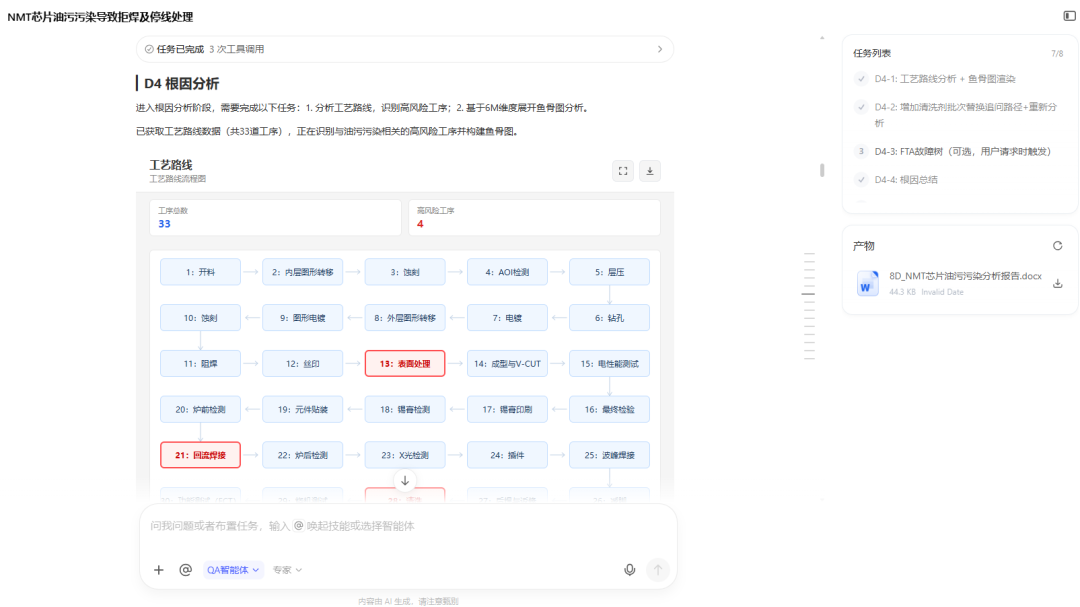1080x607 pixels.
Task: Toggle the D4-1 工艺路线分析 task check
Action: click(861, 79)
